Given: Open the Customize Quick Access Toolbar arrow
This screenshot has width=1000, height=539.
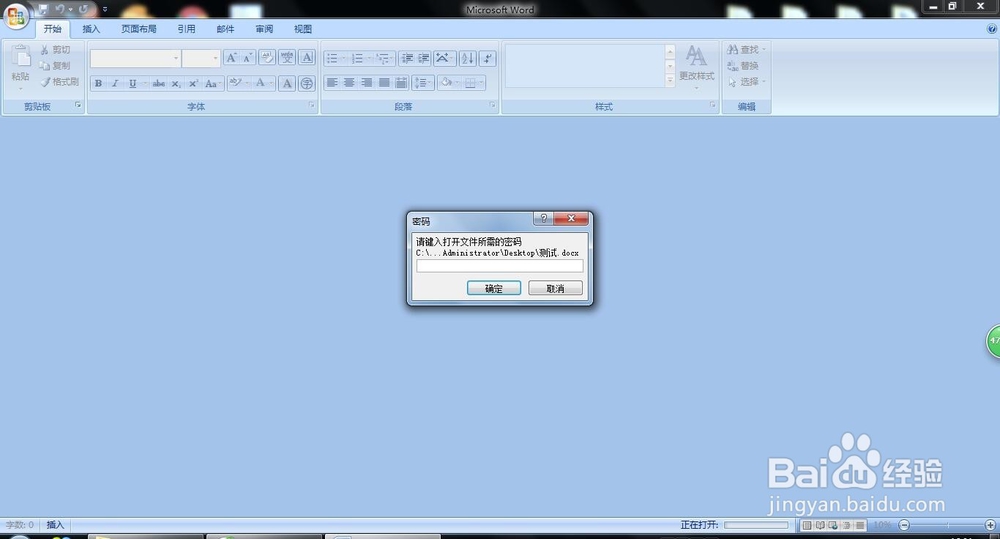Looking at the screenshot, I should pos(105,10).
